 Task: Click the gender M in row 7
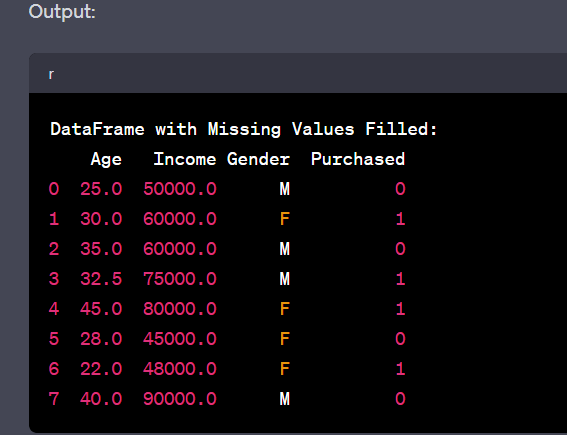click(285, 399)
